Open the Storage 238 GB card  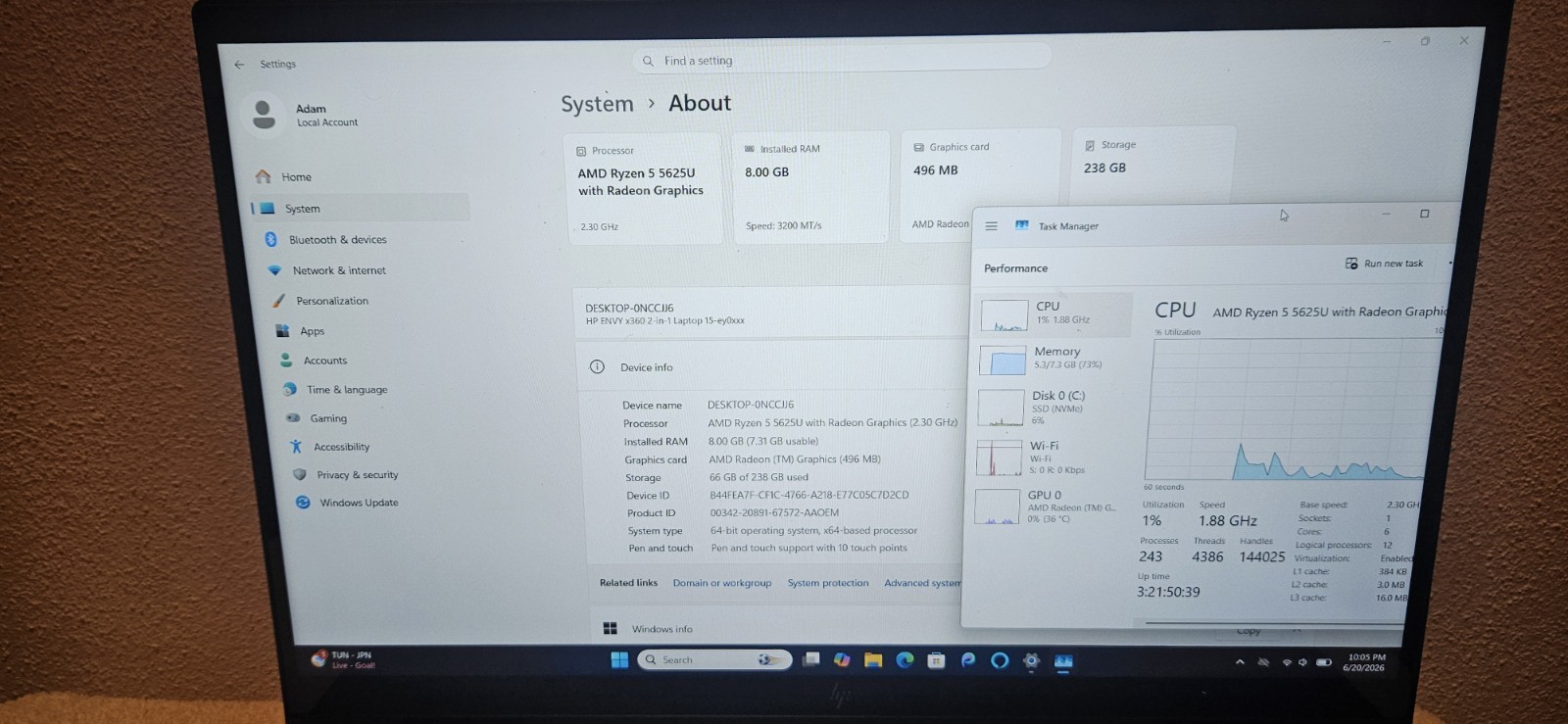point(1152,167)
